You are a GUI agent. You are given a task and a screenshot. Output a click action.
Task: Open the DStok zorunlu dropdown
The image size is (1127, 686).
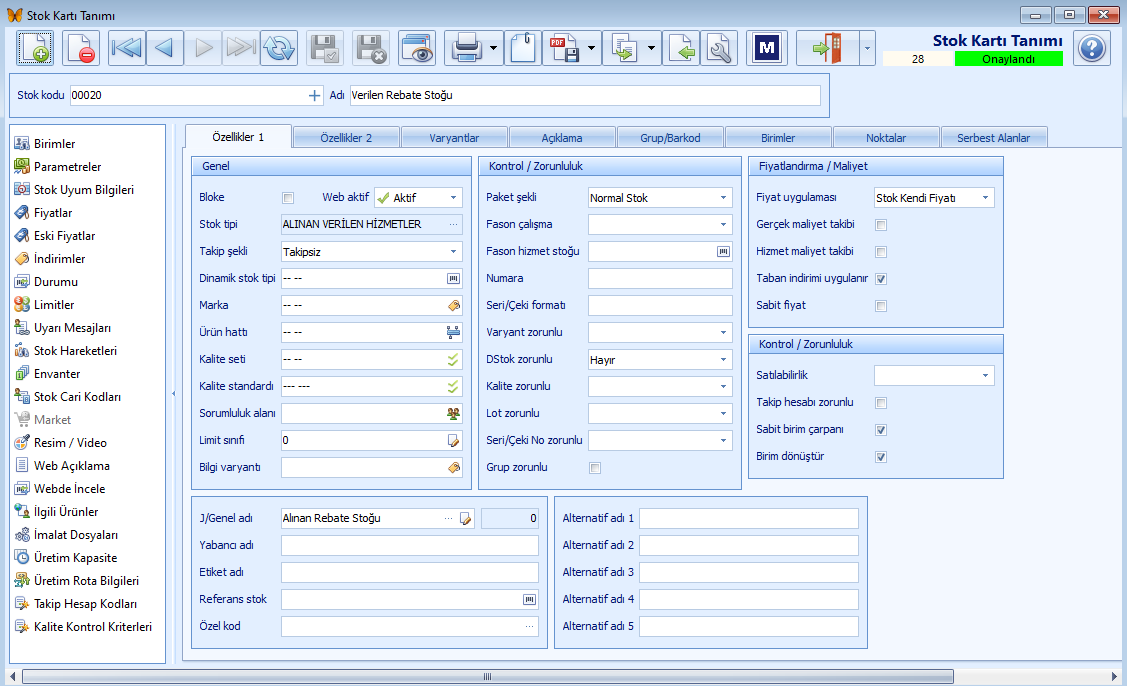tap(724, 360)
